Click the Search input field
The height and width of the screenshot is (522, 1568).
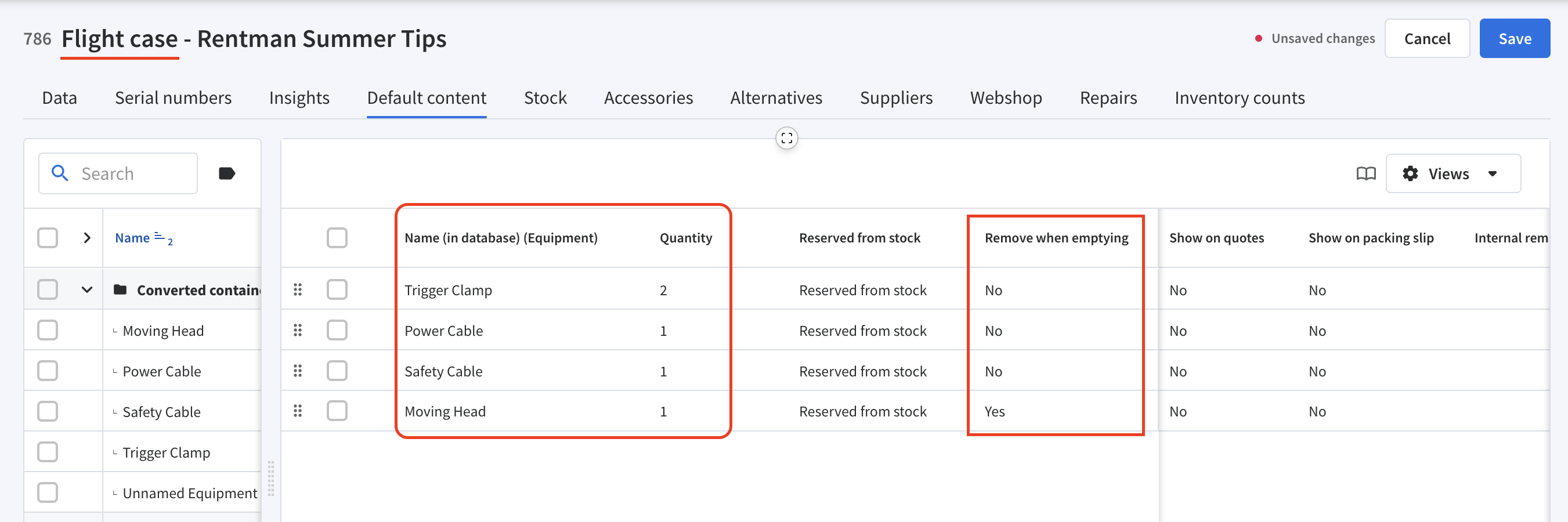click(118, 173)
